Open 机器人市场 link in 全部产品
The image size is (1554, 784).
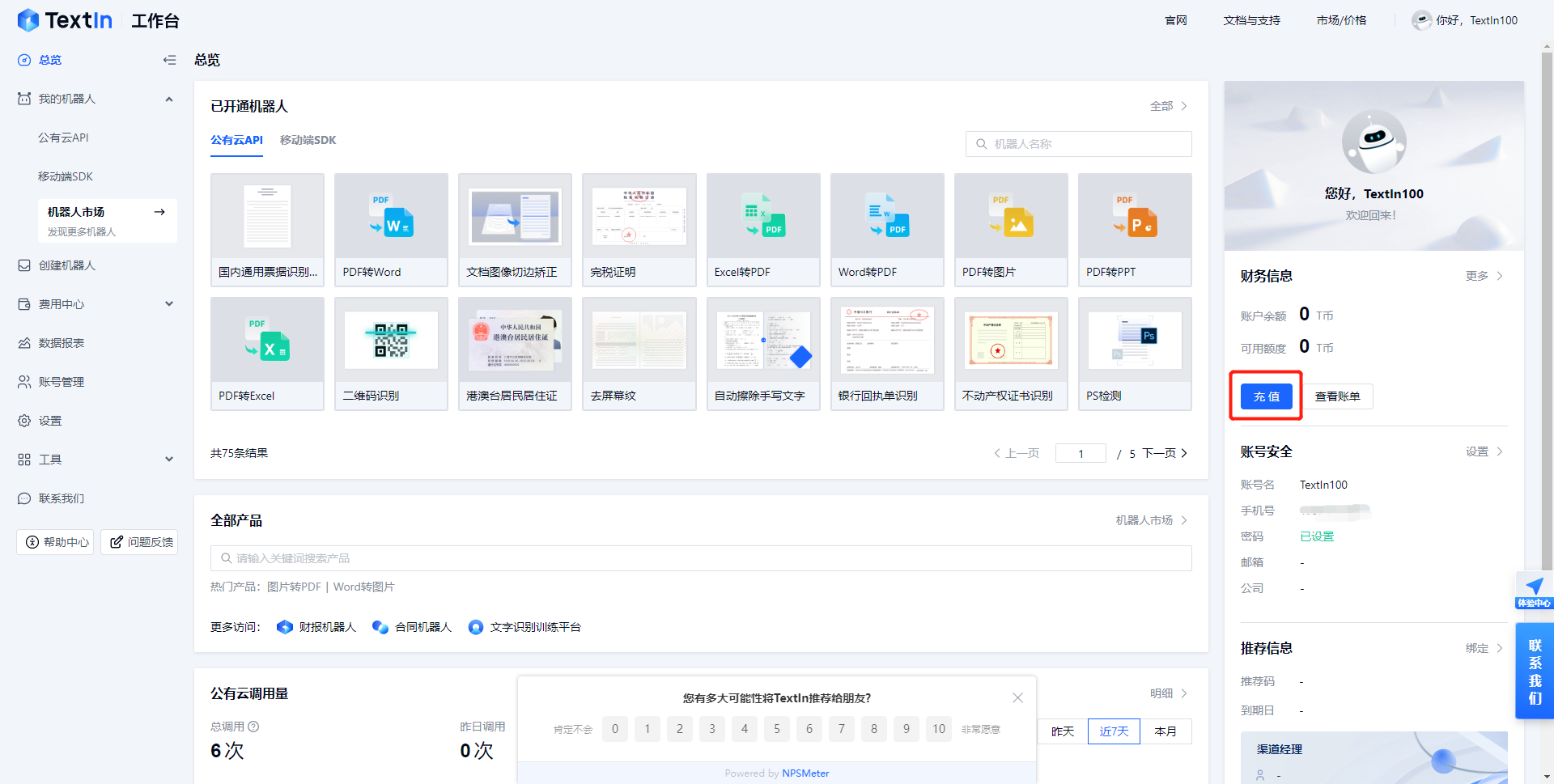click(x=1152, y=520)
